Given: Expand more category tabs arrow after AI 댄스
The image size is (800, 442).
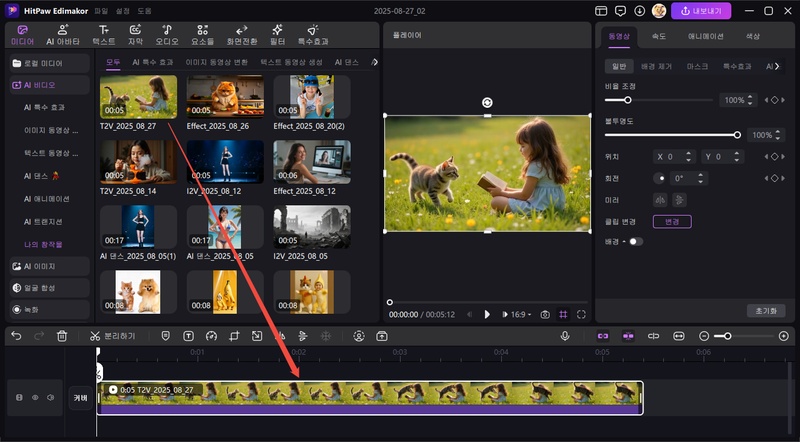Looking at the screenshot, I should pos(374,62).
